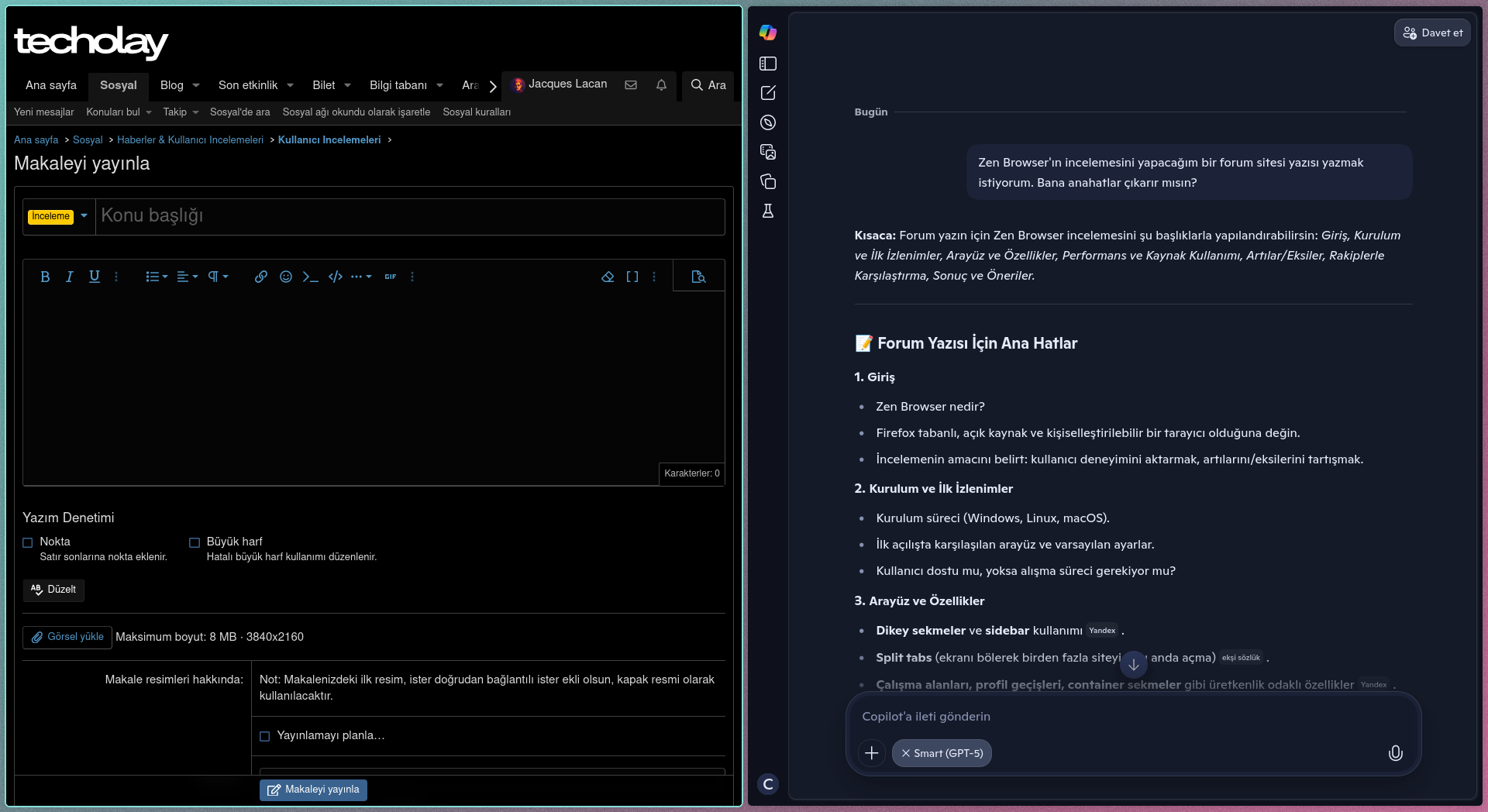Open more options after the GIF icon
The height and width of the screenshot is (812, 1488).
412,277
